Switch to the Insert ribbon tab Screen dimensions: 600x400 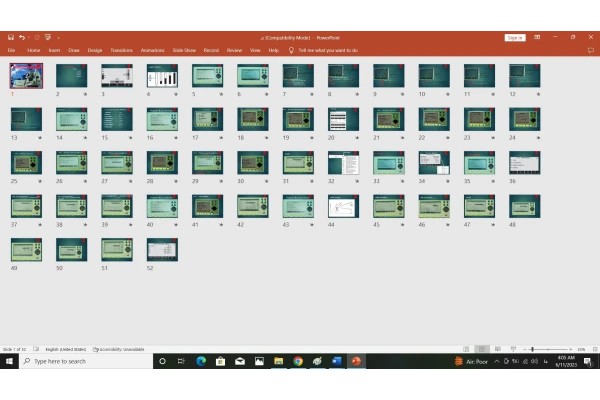(54, 50)
